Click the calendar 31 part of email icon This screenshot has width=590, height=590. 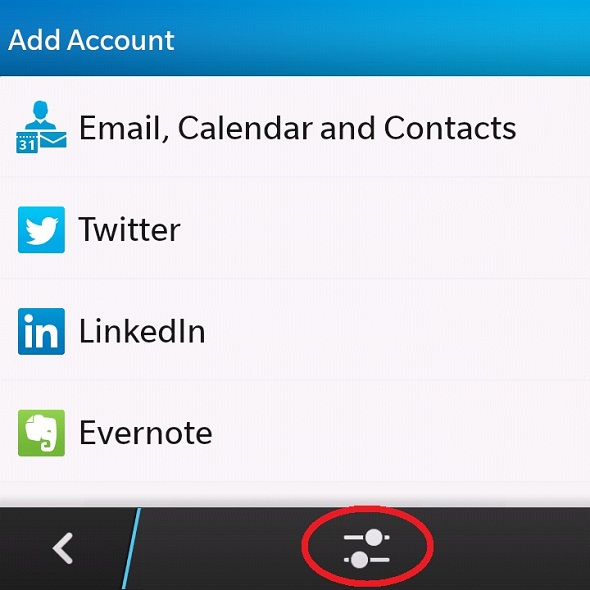(26, 143)
